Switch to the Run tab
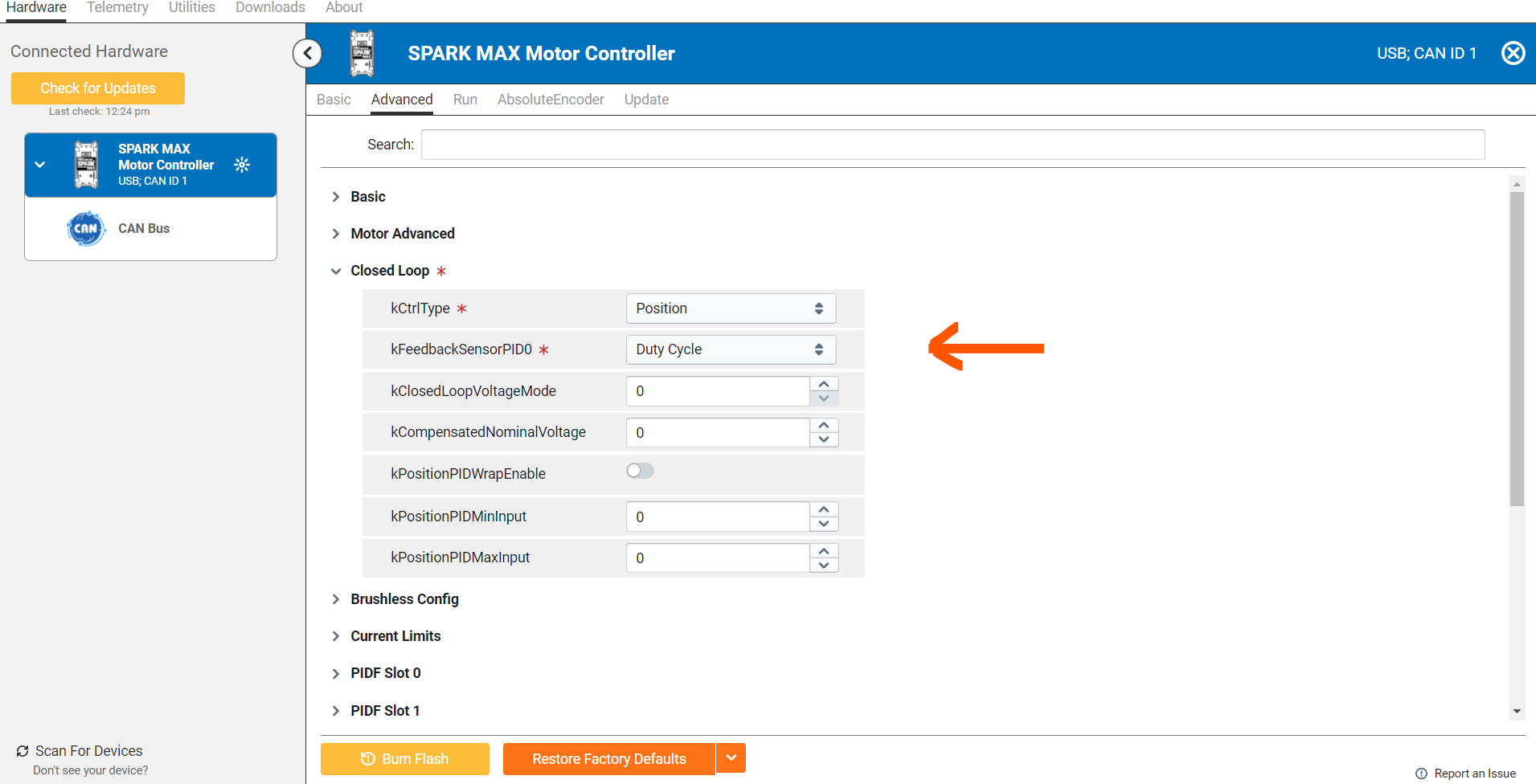 pyautogui.click(x=465, y=100)
